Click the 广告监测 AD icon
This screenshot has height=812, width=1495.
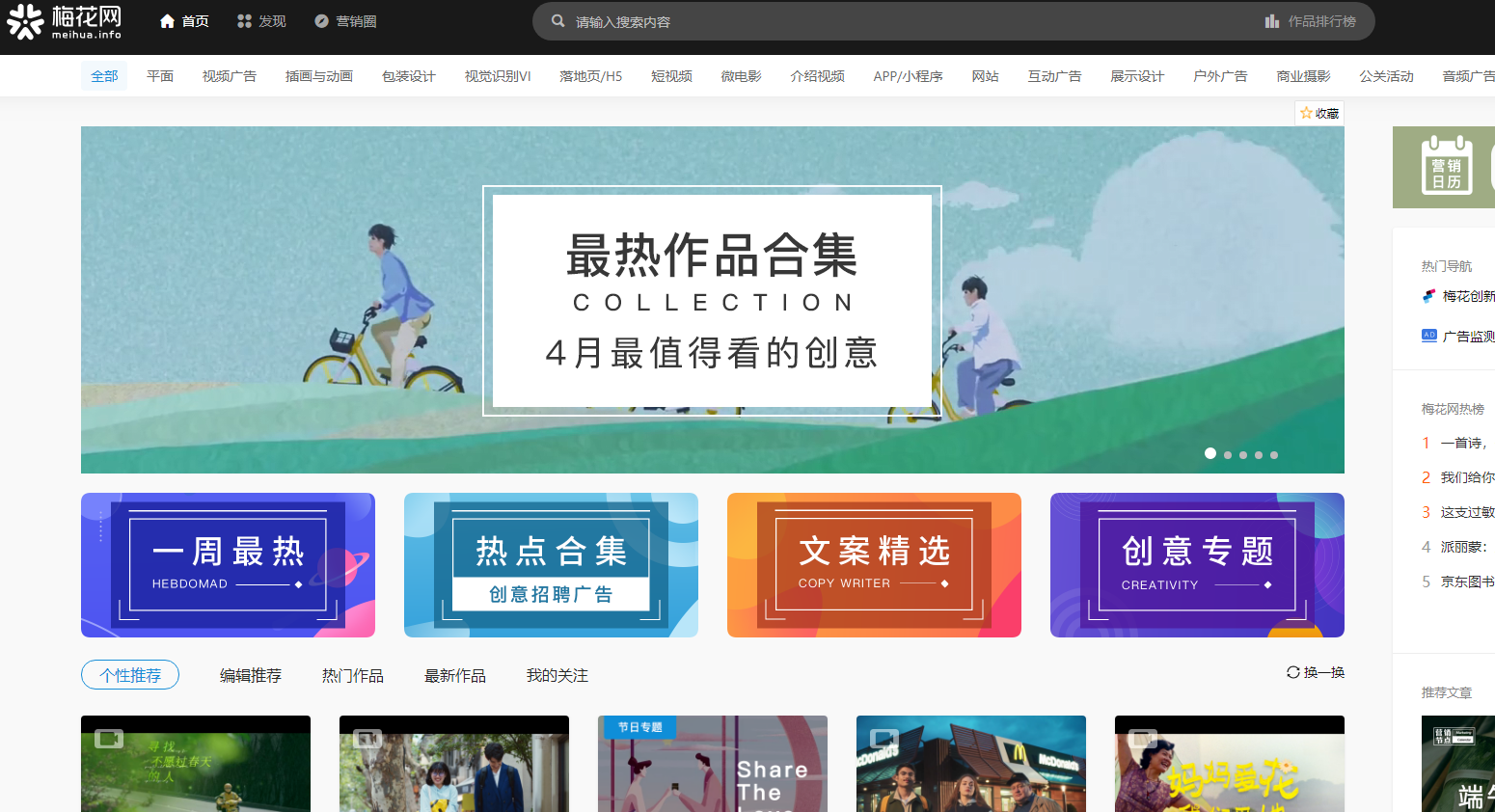pos(1428,335)
